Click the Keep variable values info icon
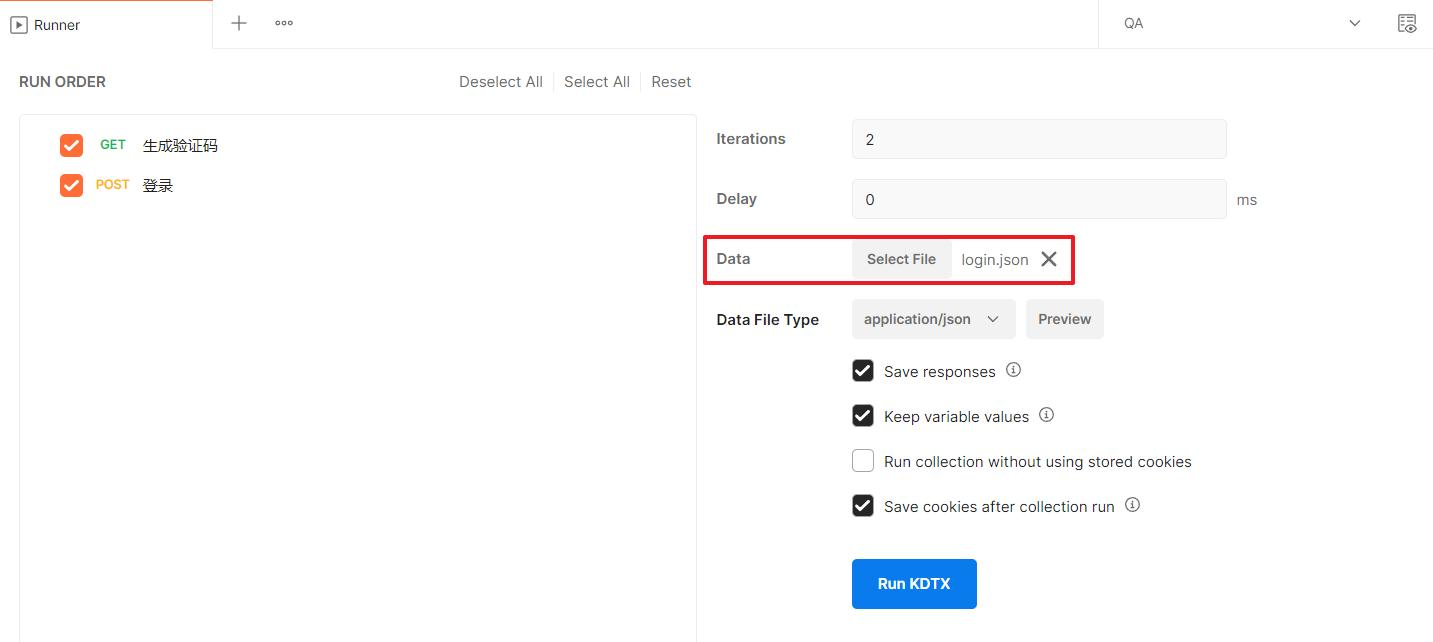This screenshot has height=642, width=1433. pyautogui.click(x=1046, y=415)
